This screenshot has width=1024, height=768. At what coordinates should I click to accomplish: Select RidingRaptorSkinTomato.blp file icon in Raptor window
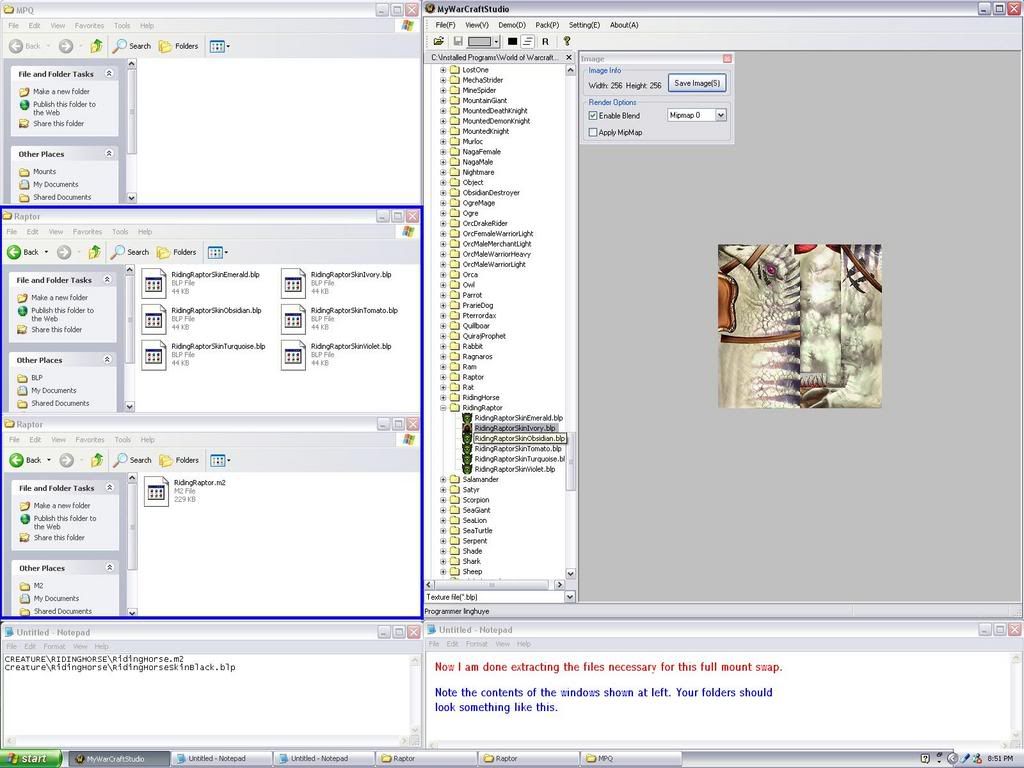[x=293, y=319]
